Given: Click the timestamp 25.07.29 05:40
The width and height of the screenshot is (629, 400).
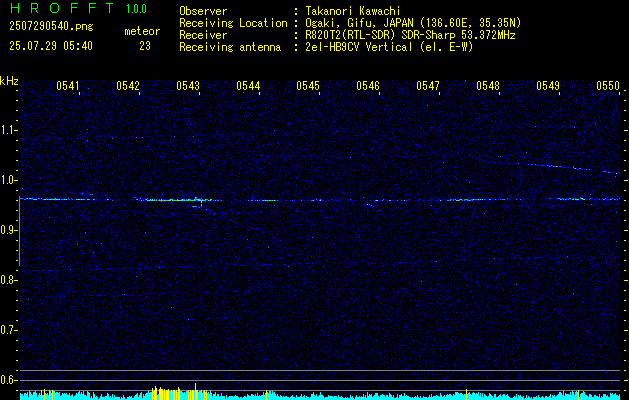Looking at the screenshot, I should coord(51,46).
